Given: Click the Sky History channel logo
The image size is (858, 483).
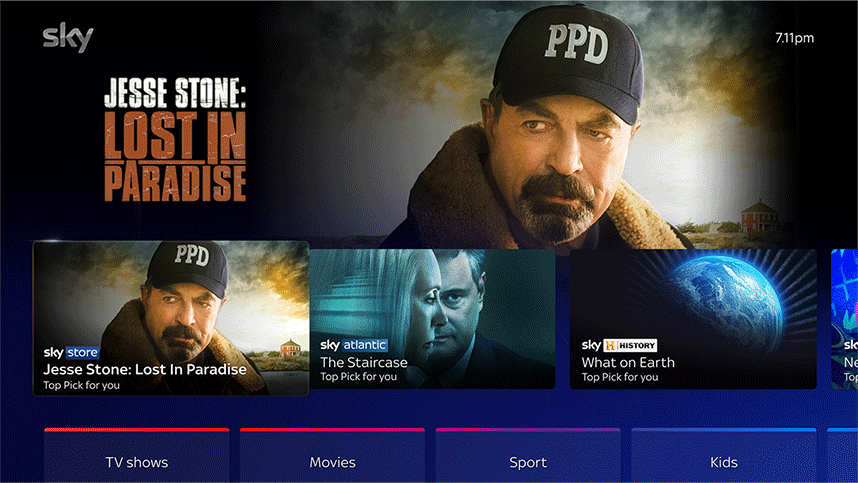Looking at the screenshot, I should point(619,345).
